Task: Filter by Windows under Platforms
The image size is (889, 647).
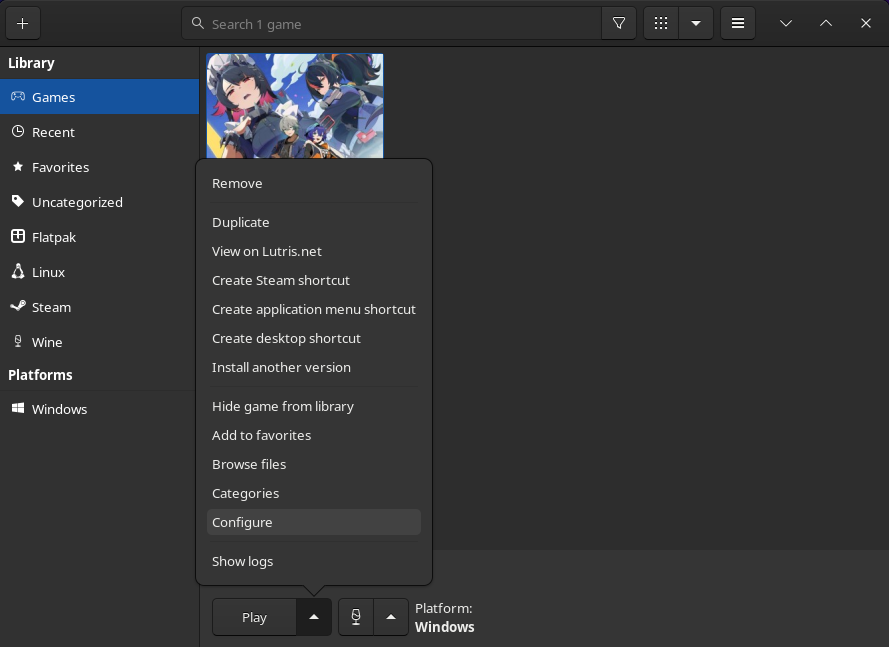Action: [x=59, y=409]
